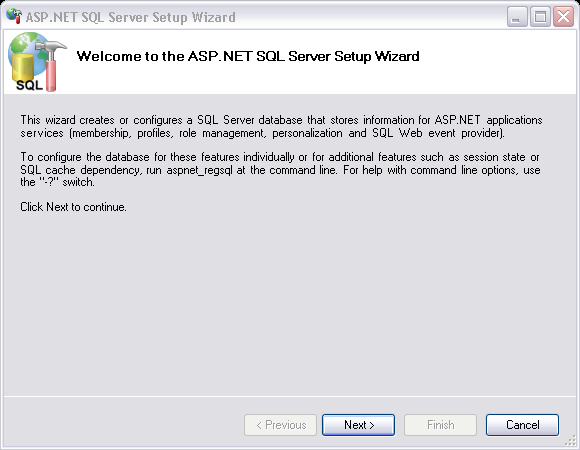Close the wizard with the X button
Viewport: 580px width, 450px height.
(x=563, y=17)
